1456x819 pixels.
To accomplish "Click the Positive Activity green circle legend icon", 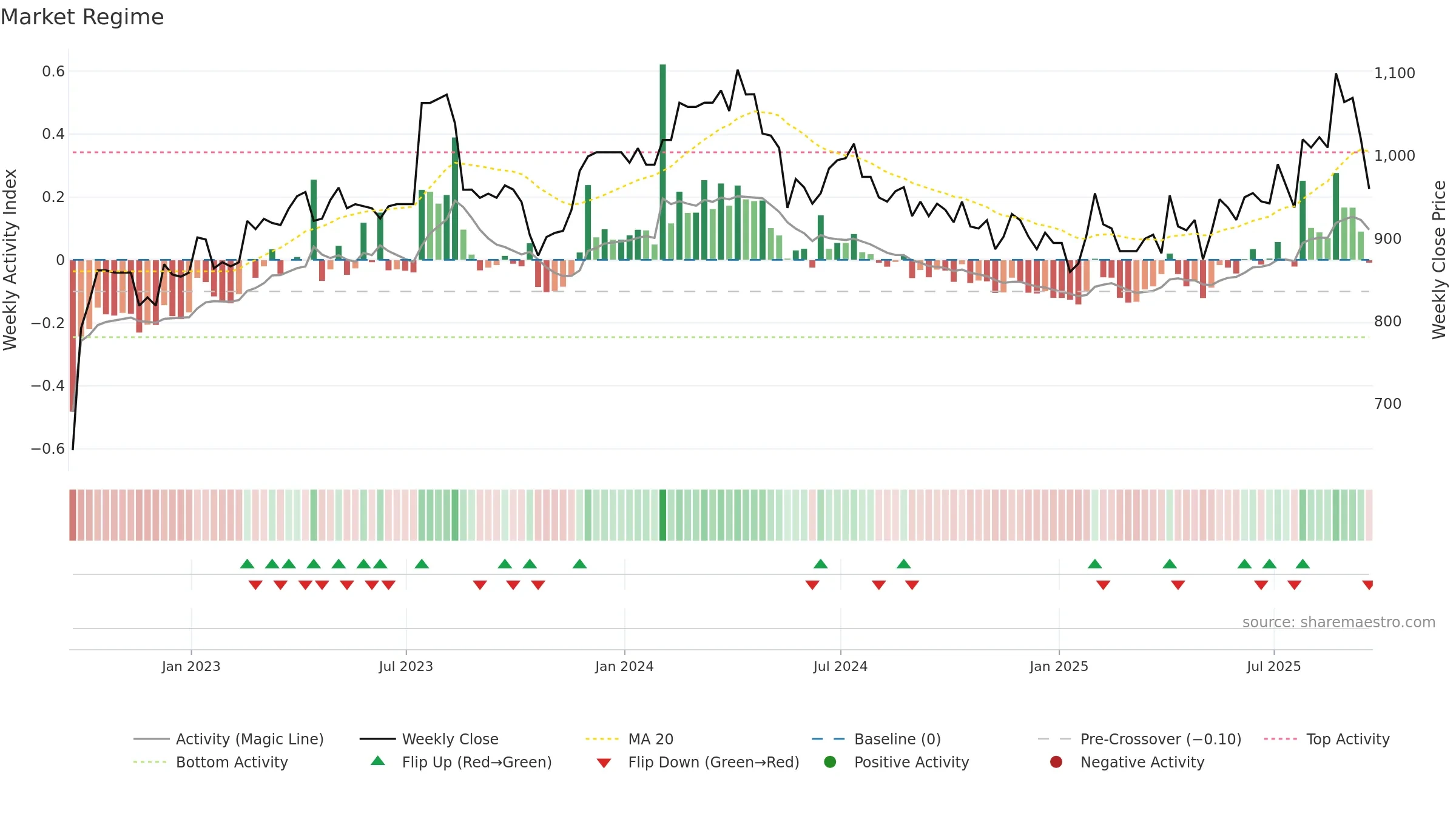I will coord(830,762).
